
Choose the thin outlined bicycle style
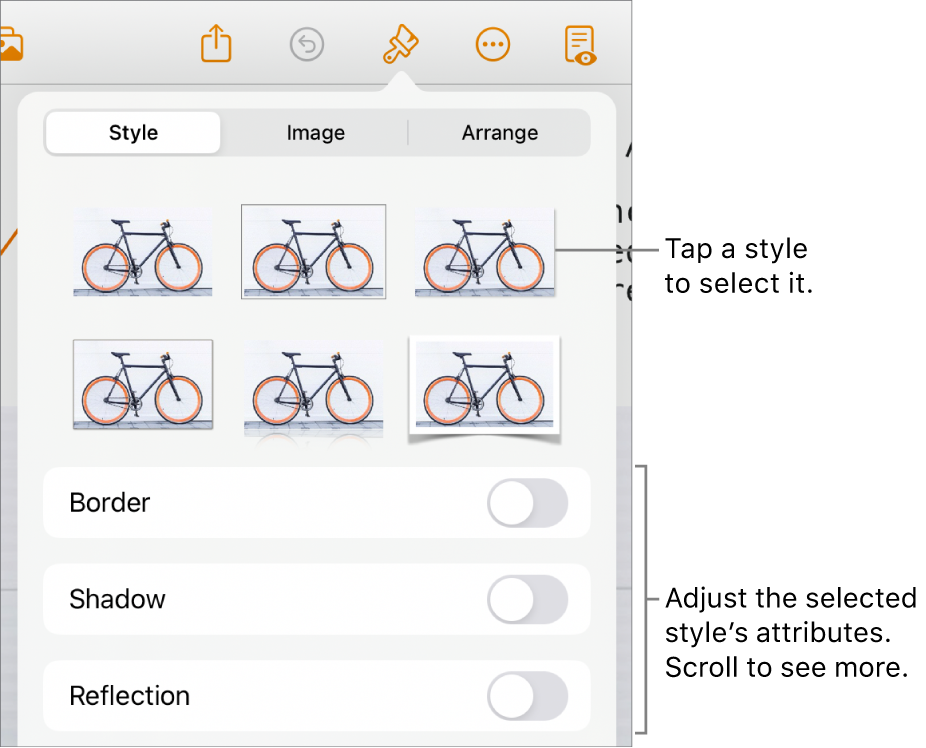313,252
